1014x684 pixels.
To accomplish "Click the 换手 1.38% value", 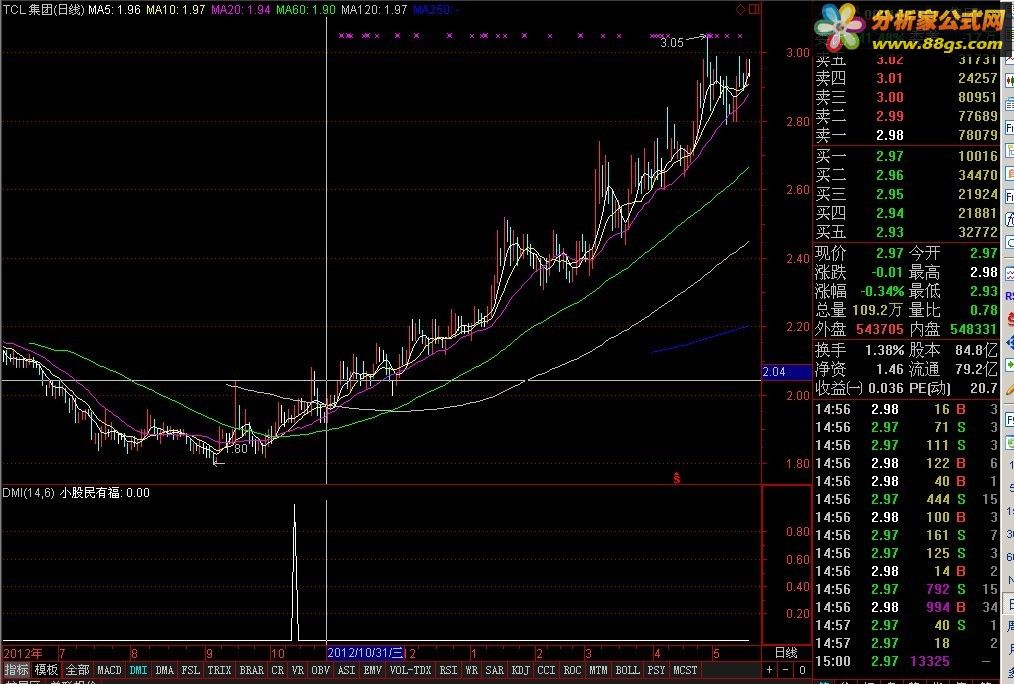I will 885,350.
